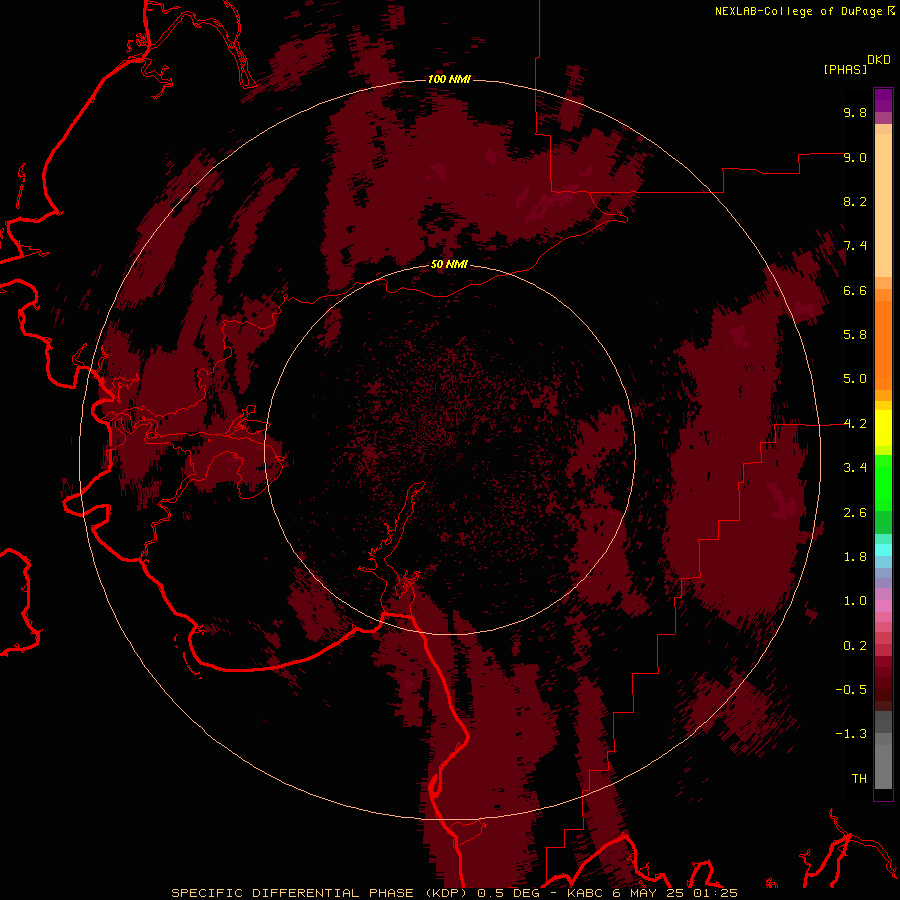
Task: Click the 0.2 scale value
Action: tap(855, 646)
